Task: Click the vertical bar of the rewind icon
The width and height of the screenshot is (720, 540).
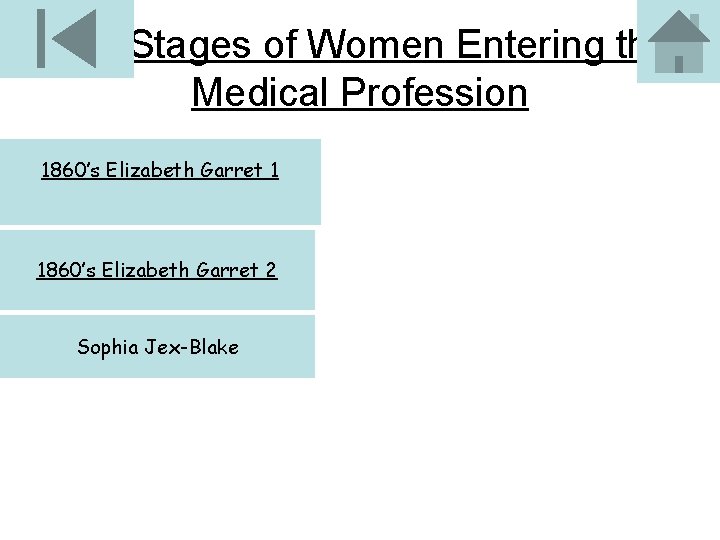Action: click(41, 39)
